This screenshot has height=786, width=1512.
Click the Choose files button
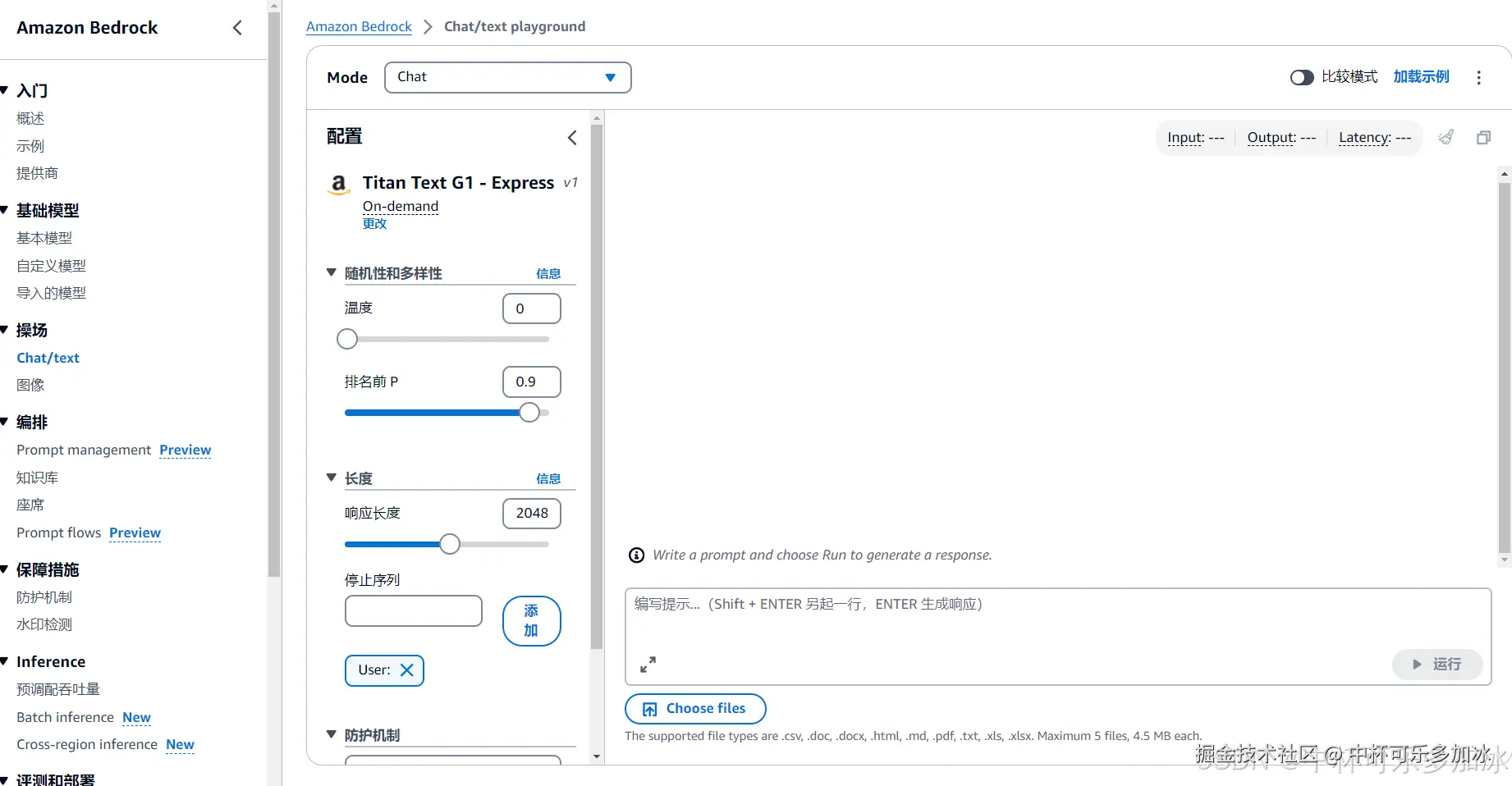(x=695, y=709)
